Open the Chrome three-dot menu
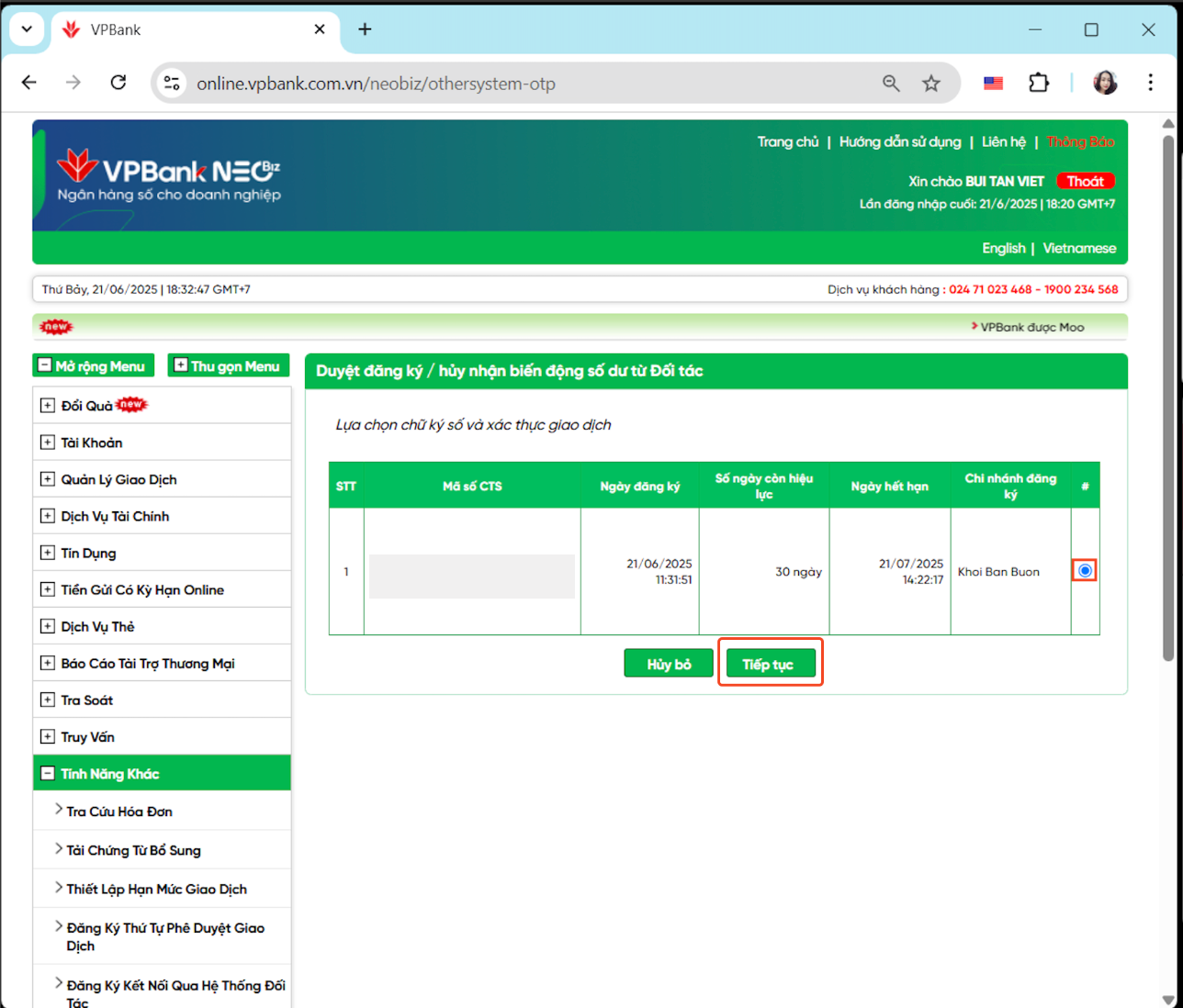1183x1008 pixels. point(1150,83)
